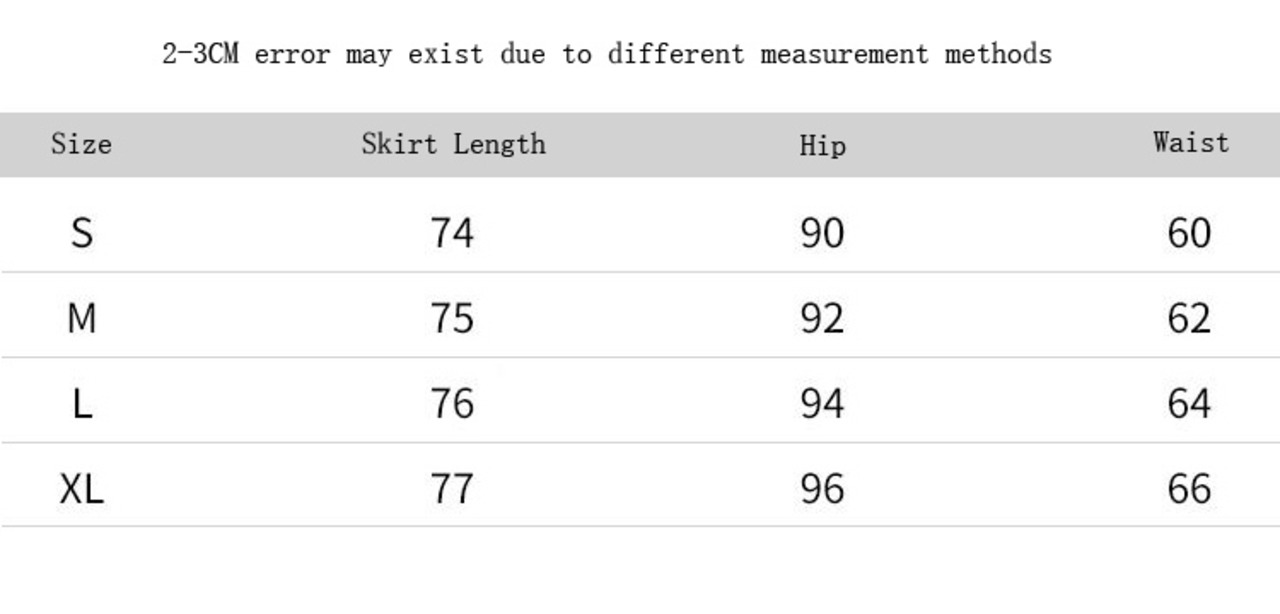Viewport: 1280px width, 614px height.
Task: Click waist value 66 for size XL
Action: coord(1189,489)
